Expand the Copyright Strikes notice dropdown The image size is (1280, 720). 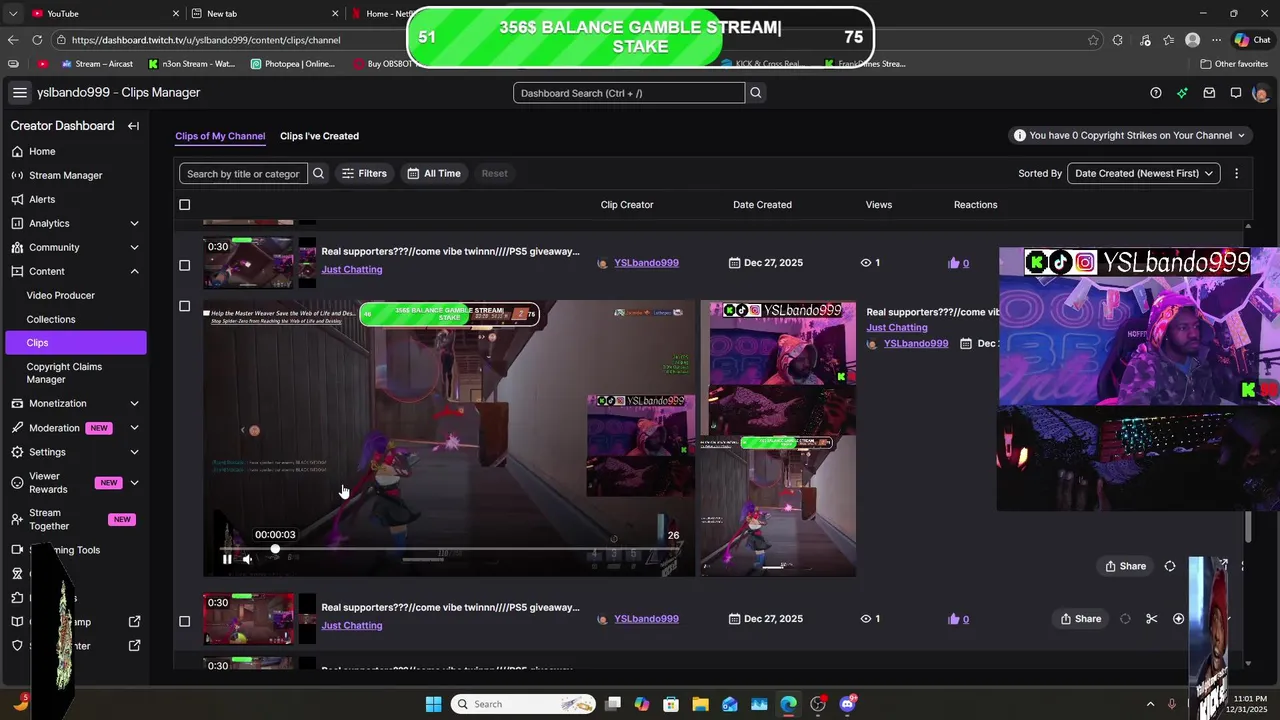coord(1130,135)
